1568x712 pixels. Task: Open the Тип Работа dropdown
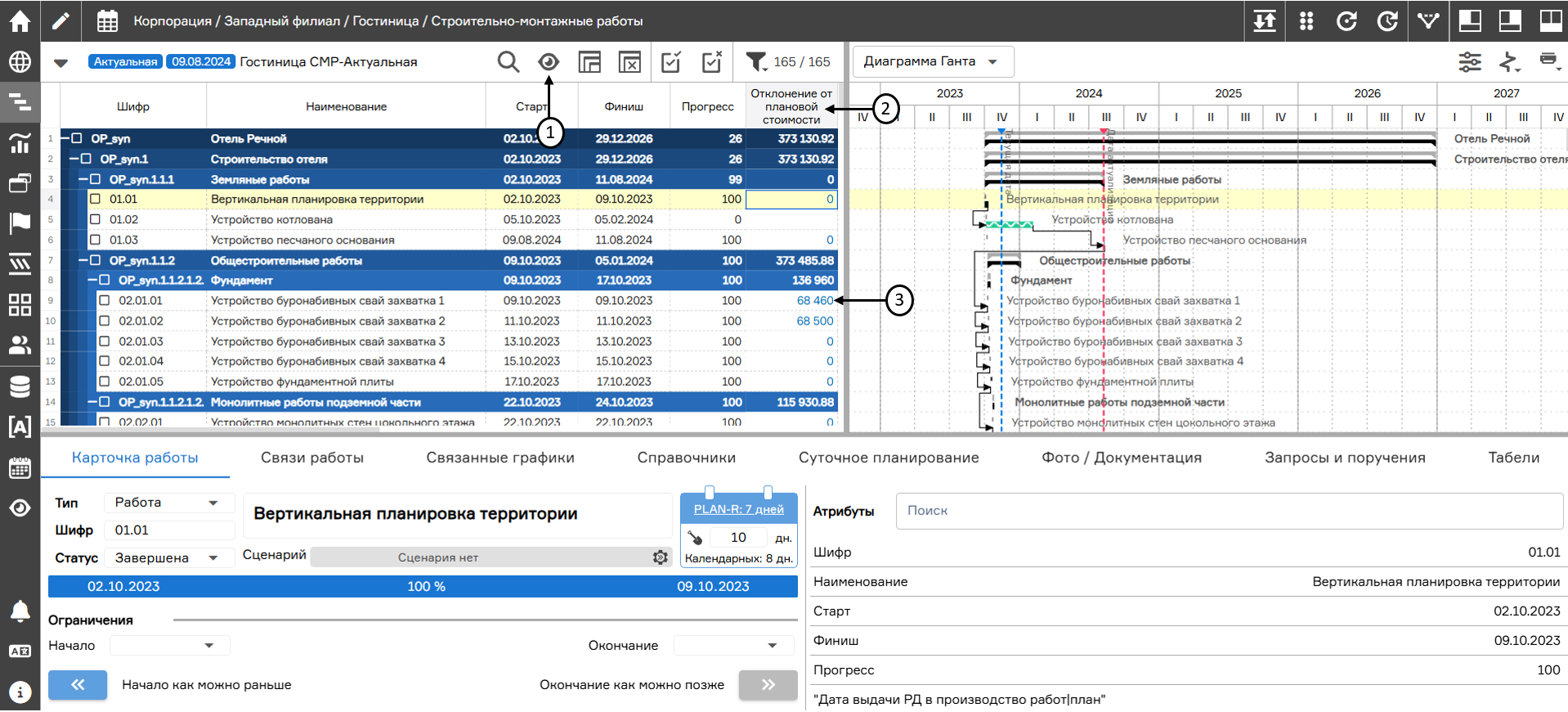[168, 503]
